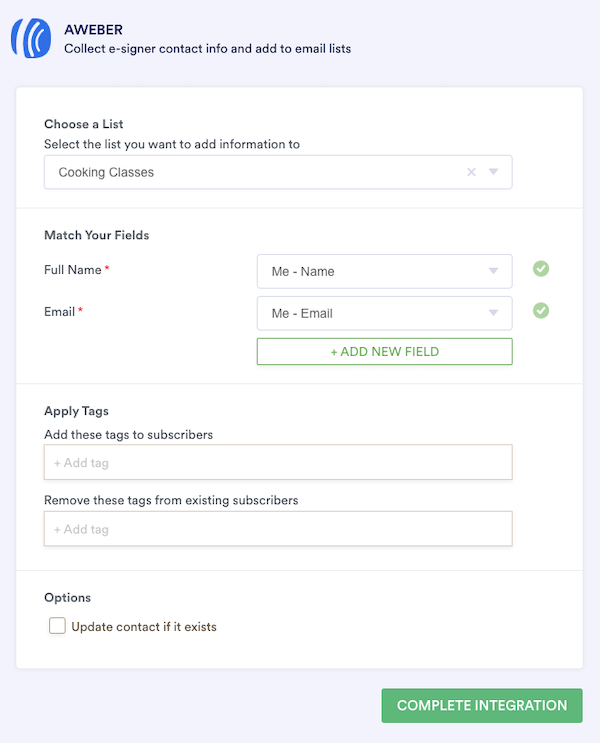Click the Email required field label
Viewport: 600px width, 743px height.
tap(60, 312)
